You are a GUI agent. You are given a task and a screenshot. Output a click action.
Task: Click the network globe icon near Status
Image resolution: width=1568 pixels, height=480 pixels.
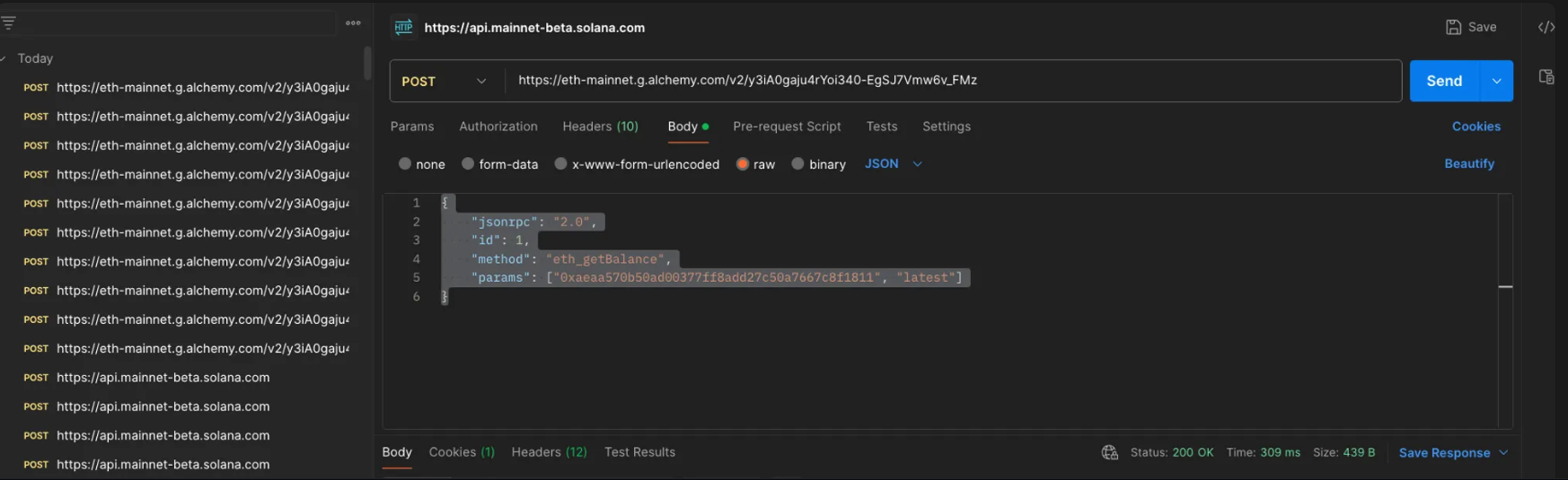click(1110, 453)
